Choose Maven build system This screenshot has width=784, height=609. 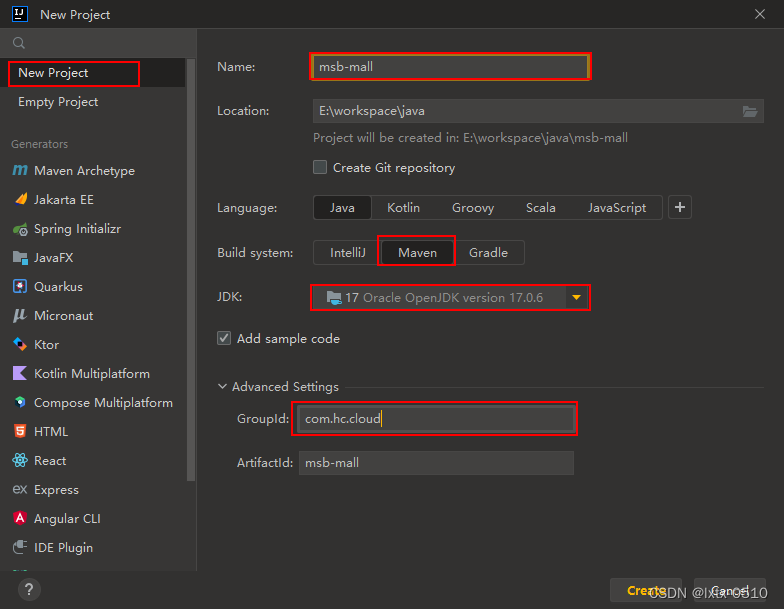(417, 252)
